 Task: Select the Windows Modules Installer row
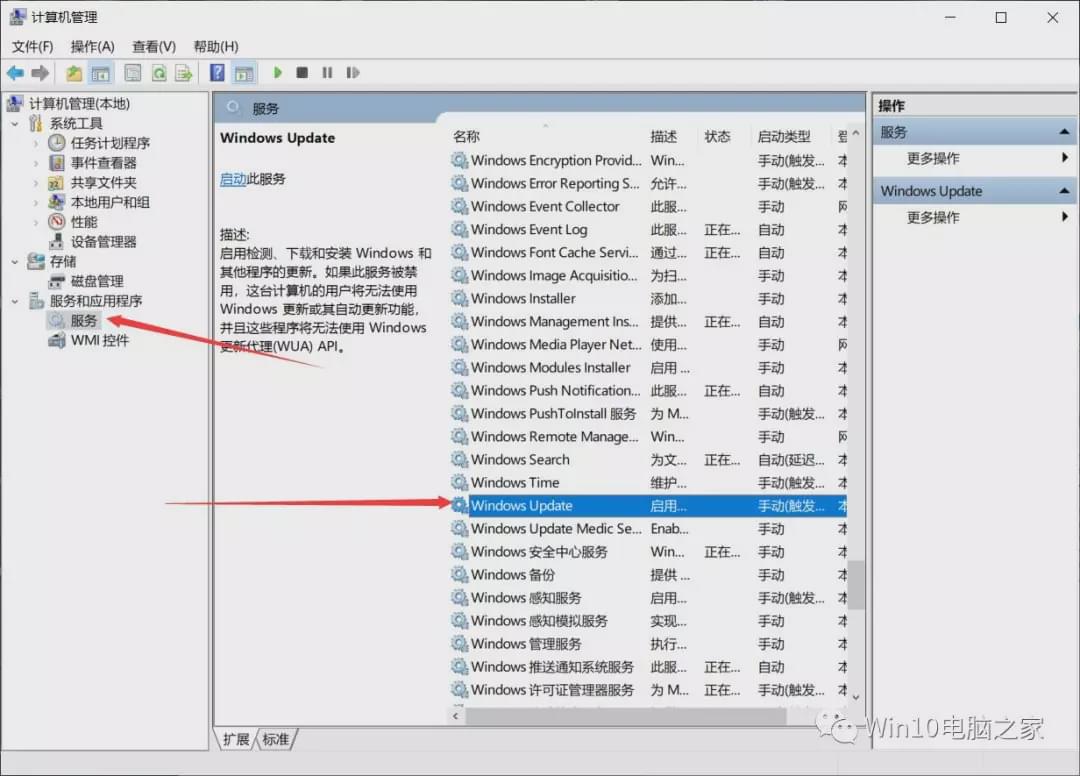[649, 368]
